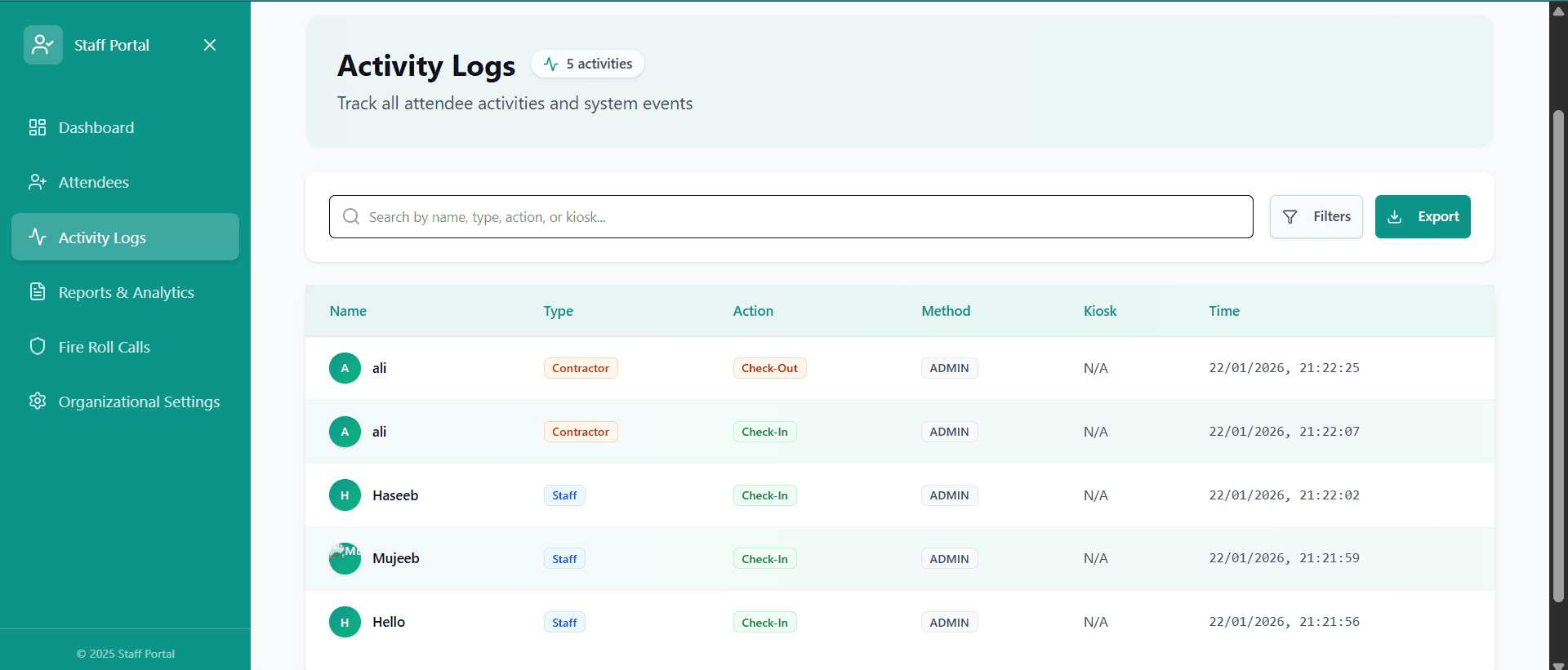Click the Fire Roll Calls shield icon

tap(38, 346)
